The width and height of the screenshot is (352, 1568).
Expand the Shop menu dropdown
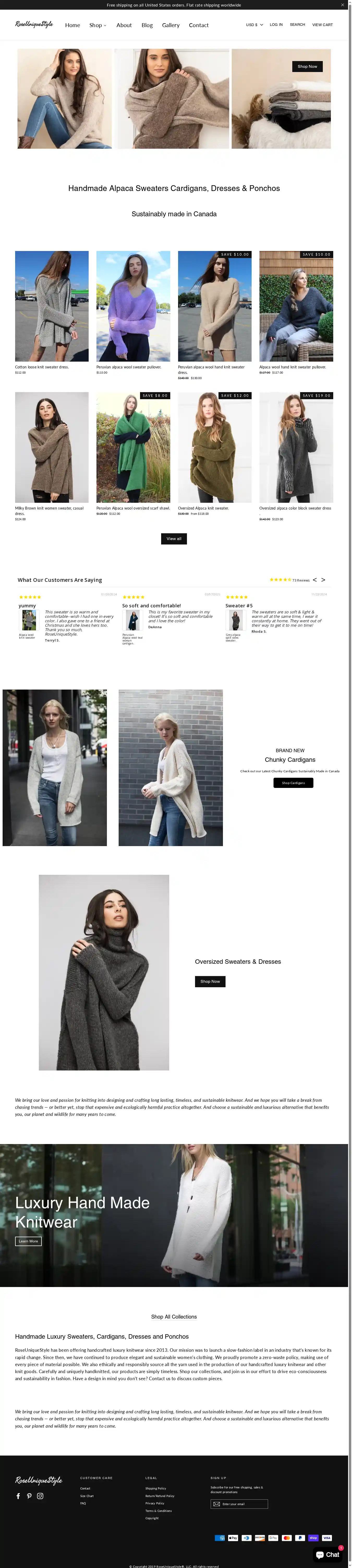pos(98,25)
